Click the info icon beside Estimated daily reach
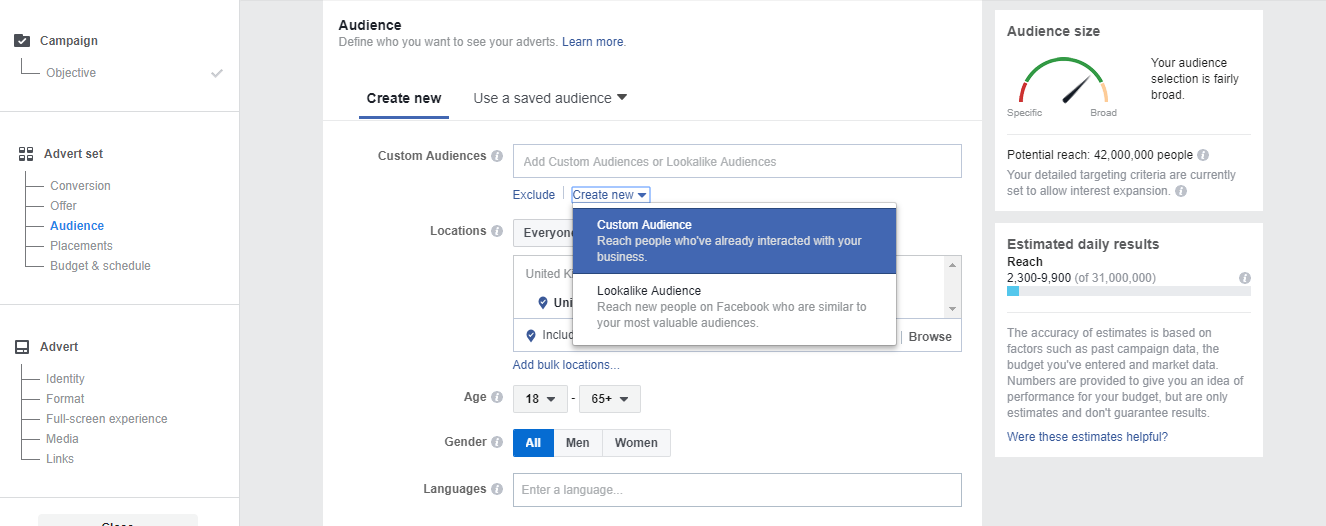Screen dimensions: 1326x526 click(1244, 278)
